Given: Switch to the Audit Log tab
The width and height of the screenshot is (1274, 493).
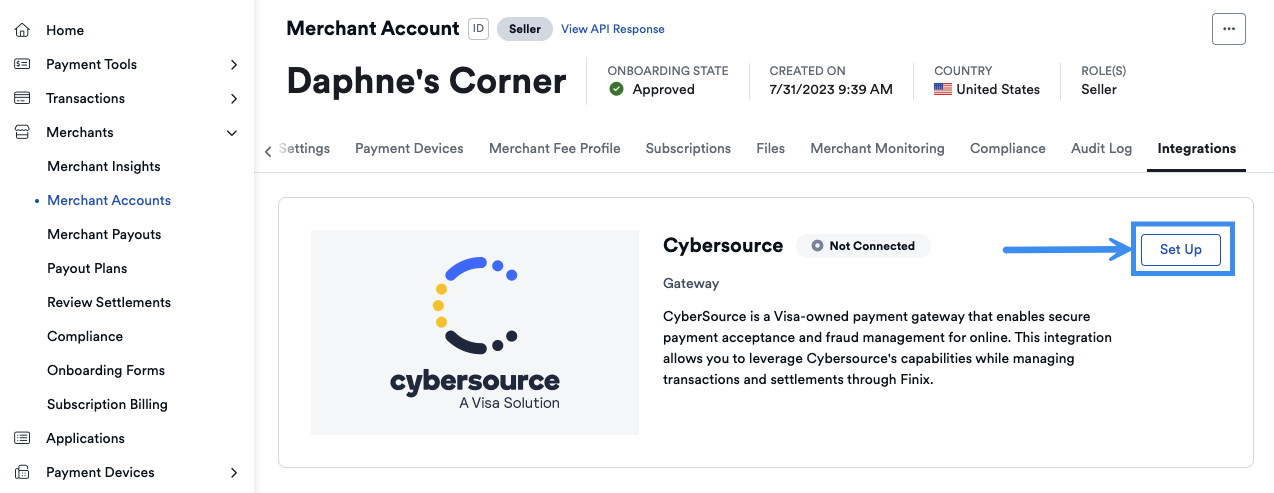Looking at the screenshot, I should pos(1101,148).
